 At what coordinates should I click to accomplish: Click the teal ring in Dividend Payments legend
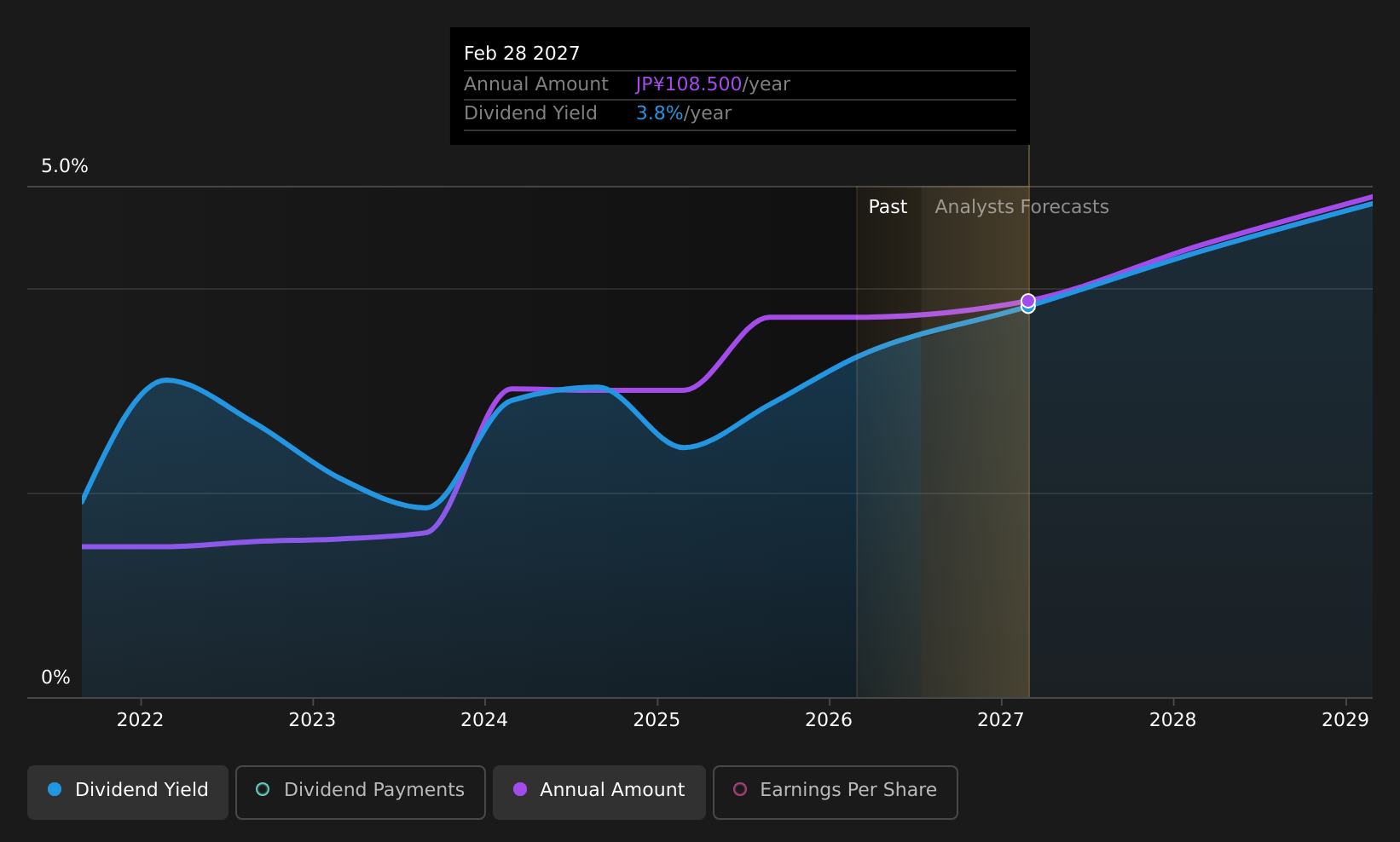click(263, 789)
